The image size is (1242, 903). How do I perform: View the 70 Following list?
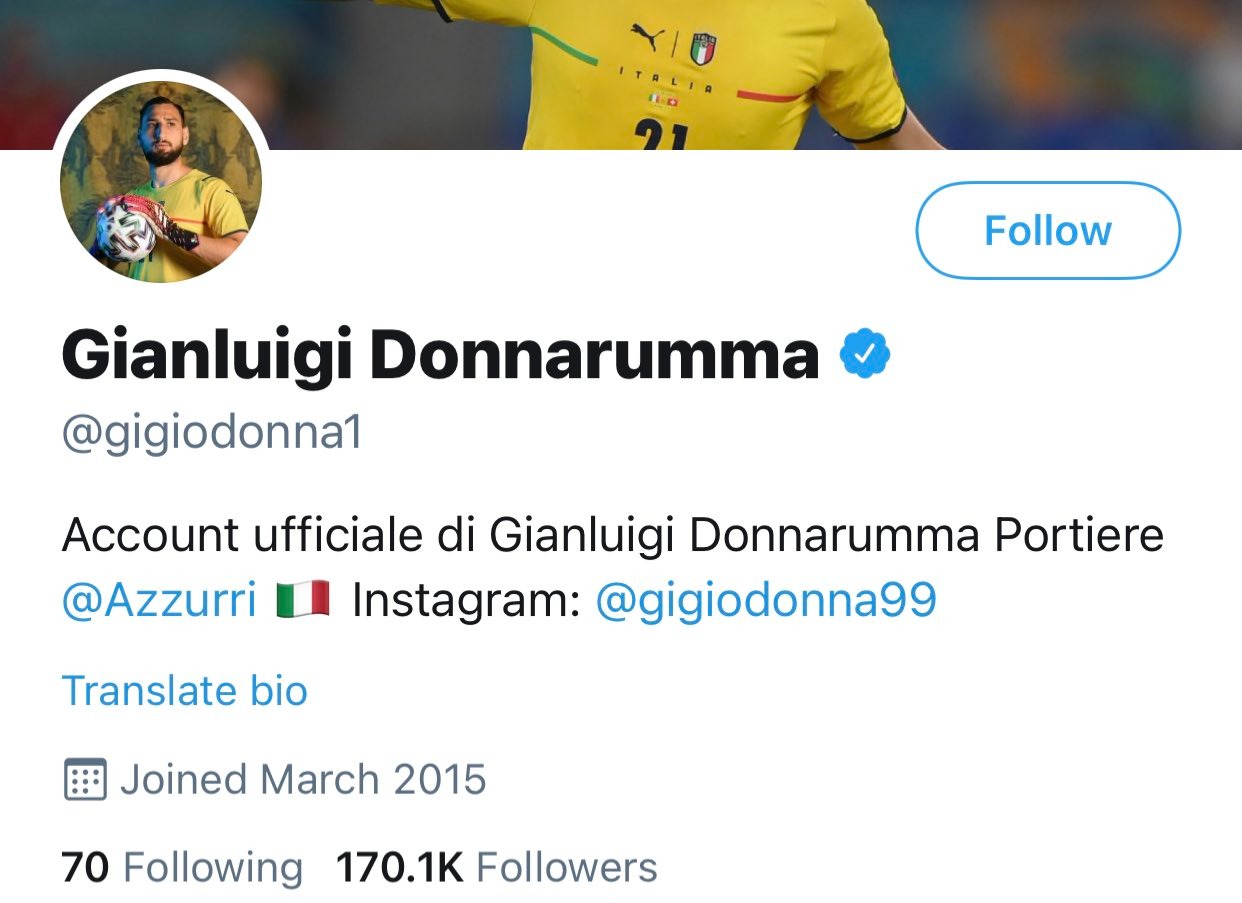click(182, 867)
